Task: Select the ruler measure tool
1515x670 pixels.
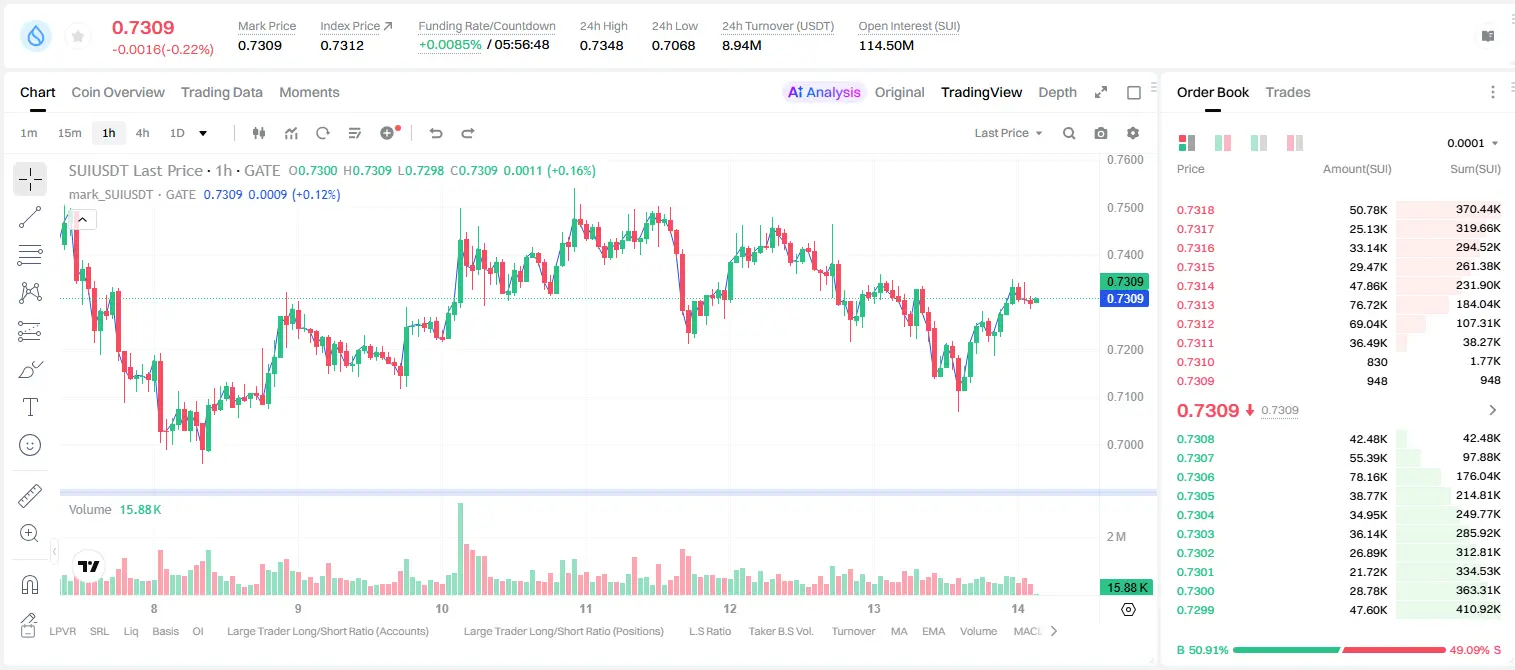Action: [x=30, y=496]
